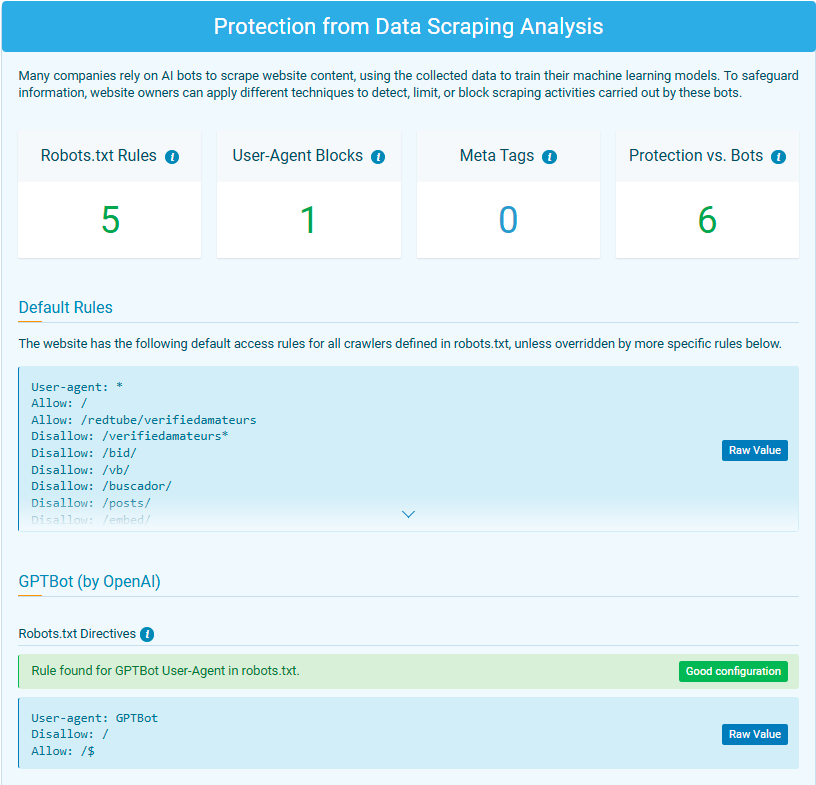The width and height of the screenshot is (816, 785).
Task: Click Raw Value in the Default Rules block
Action: pyautogui.click(x=754, y=450)
